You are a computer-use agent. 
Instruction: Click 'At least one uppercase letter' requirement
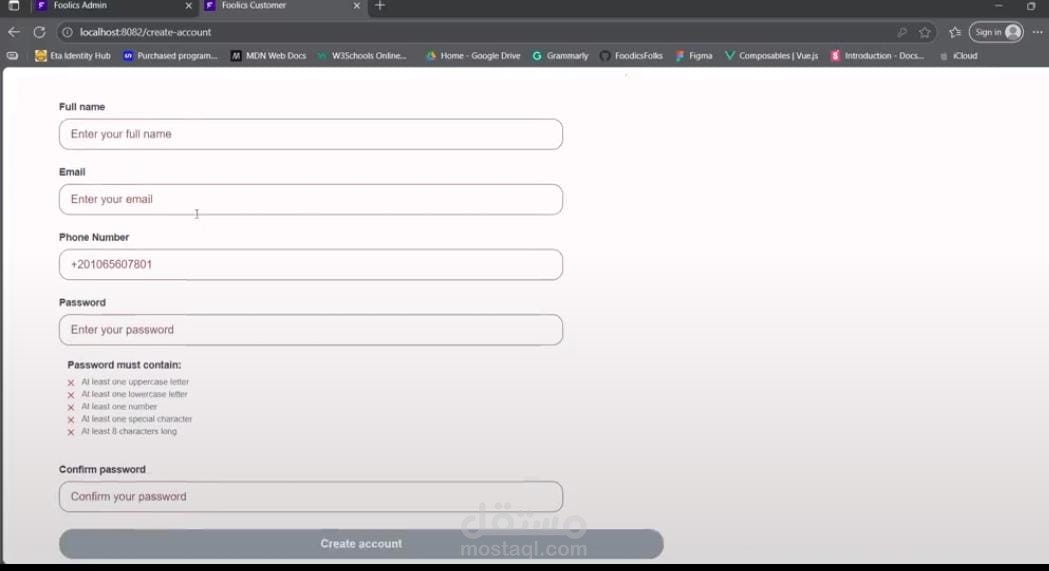pos(135,382)
